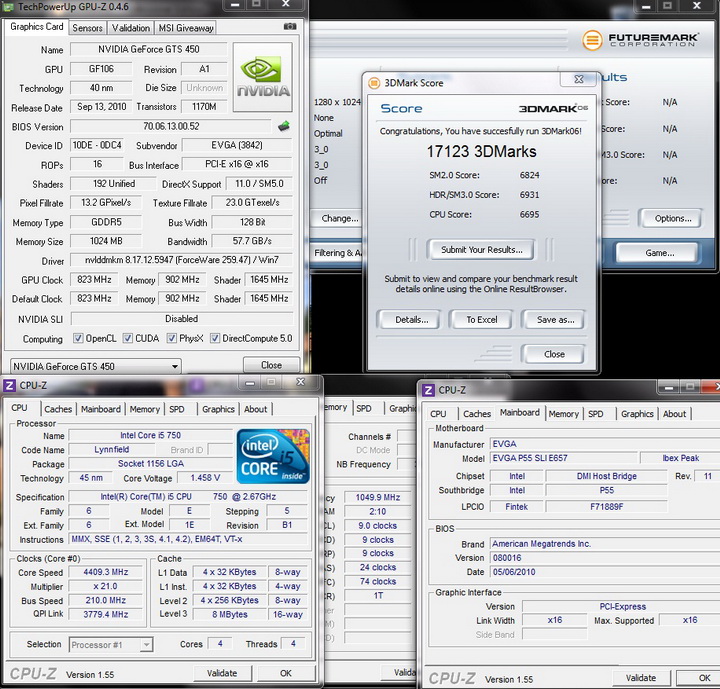Open the NVIDIA GeForce GTS 450 card dropdown
The width and height of the screenshot is (720, 689).
[96, 366]
